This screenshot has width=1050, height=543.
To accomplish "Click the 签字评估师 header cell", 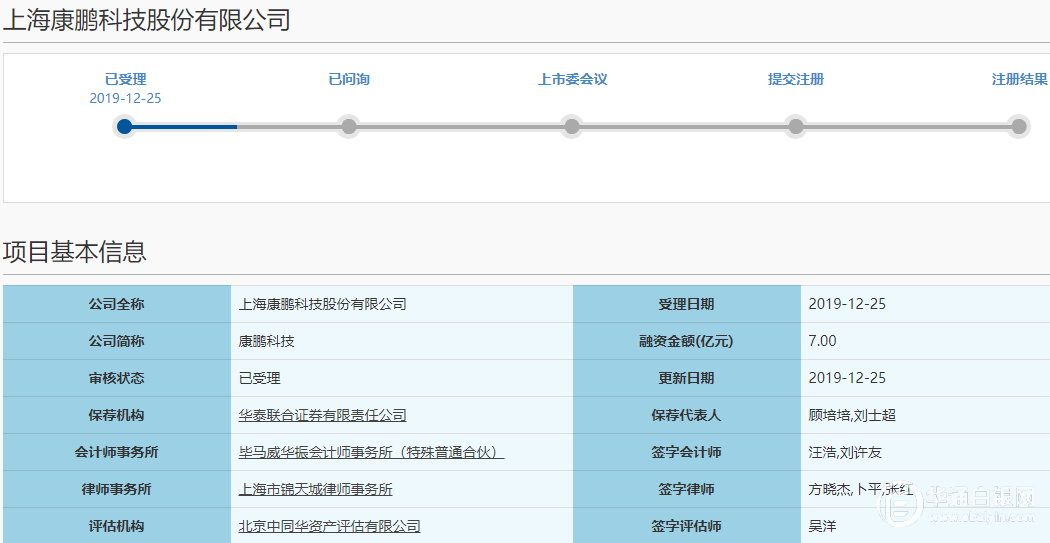I will pyautogui.click(x=686, y=526).
